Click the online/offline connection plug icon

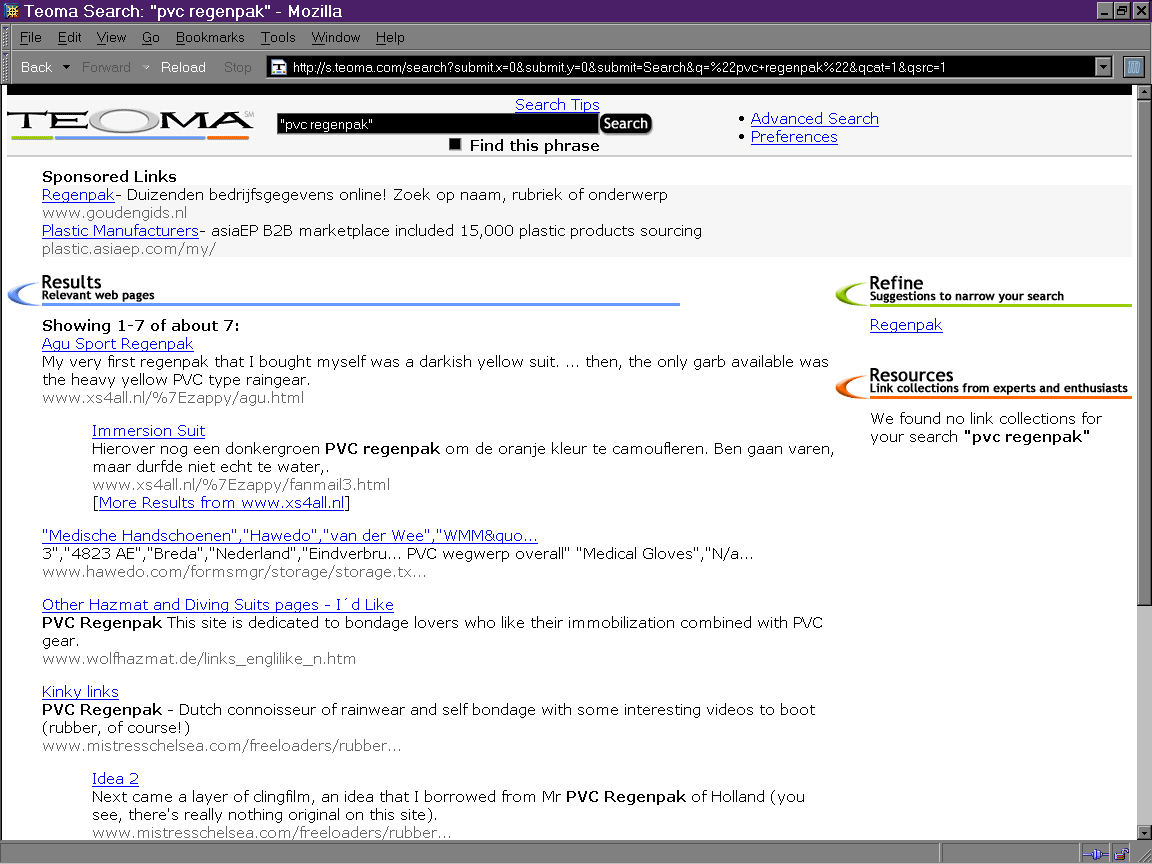tap(1095, 854)
